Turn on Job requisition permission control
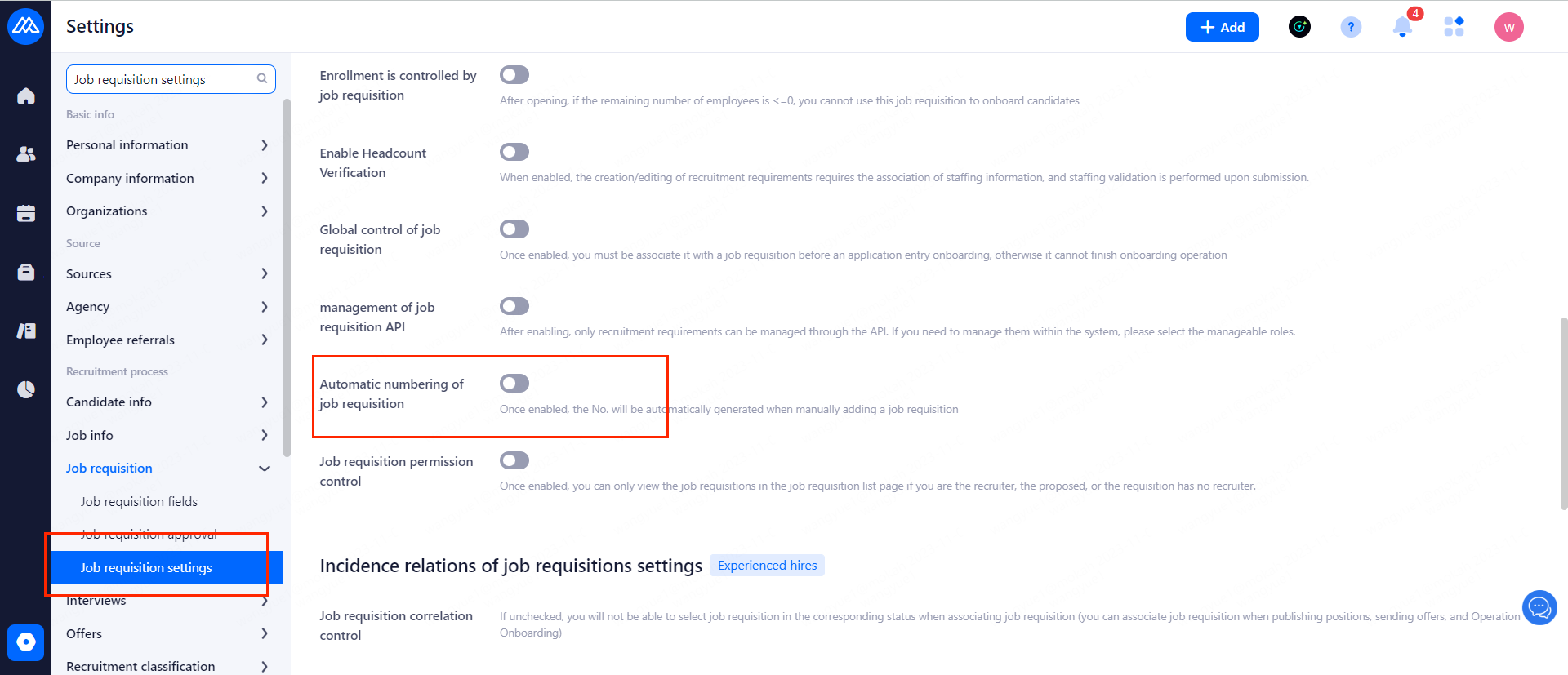This screenshot has width=1568, height=675. pos(514,461)
